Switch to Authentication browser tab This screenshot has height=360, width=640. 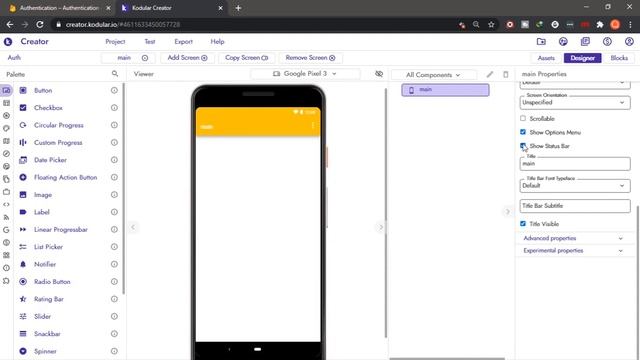[x=60, y=8]
